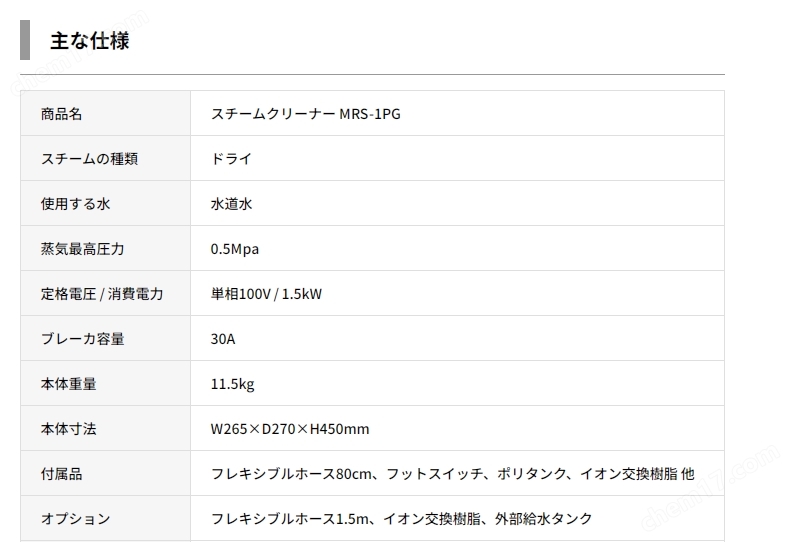Click the ドライ steam type value
The image size is (791, 542).
point(231,158)
